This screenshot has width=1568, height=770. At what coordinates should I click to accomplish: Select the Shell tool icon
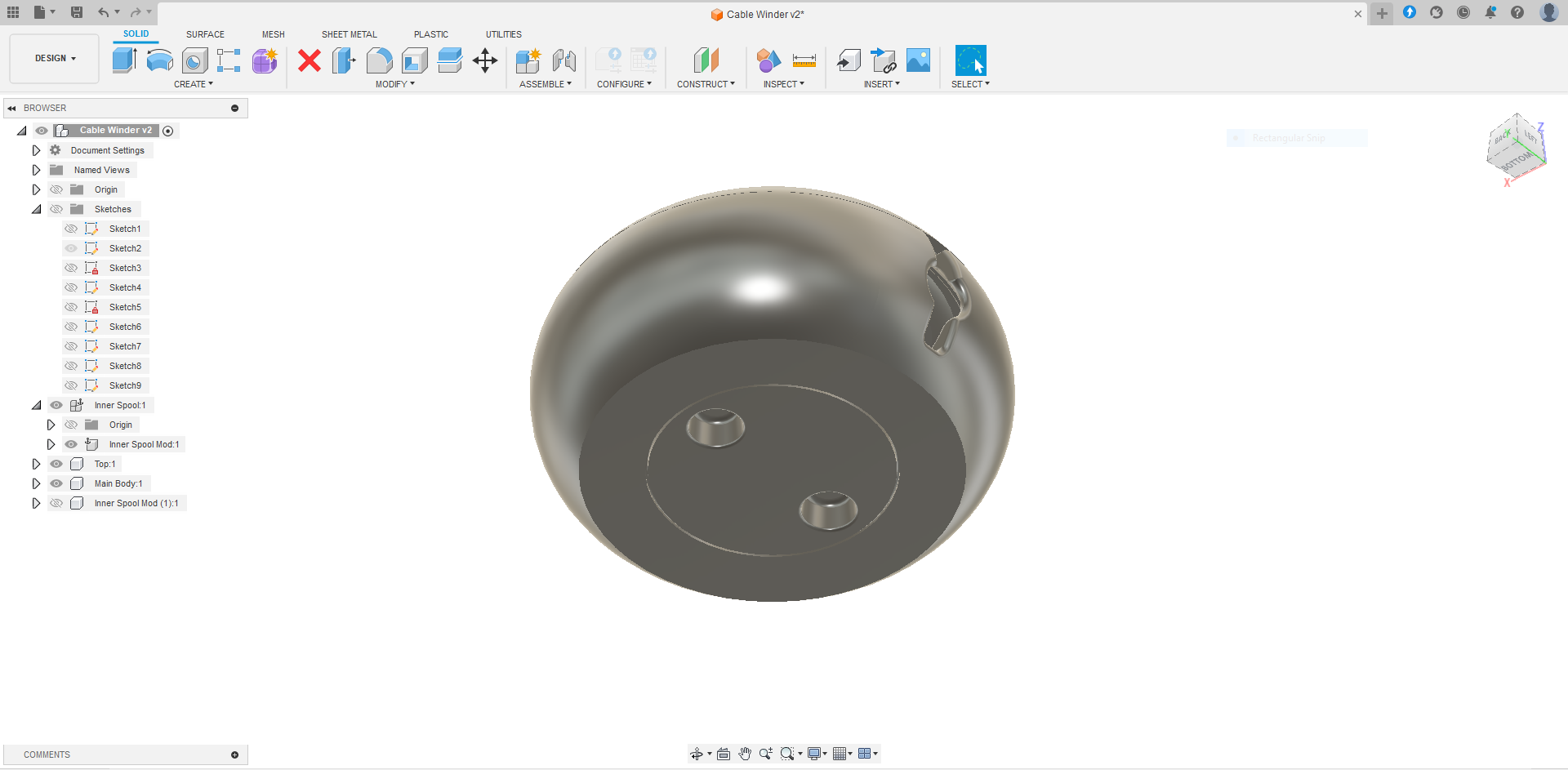coord(414,60)
